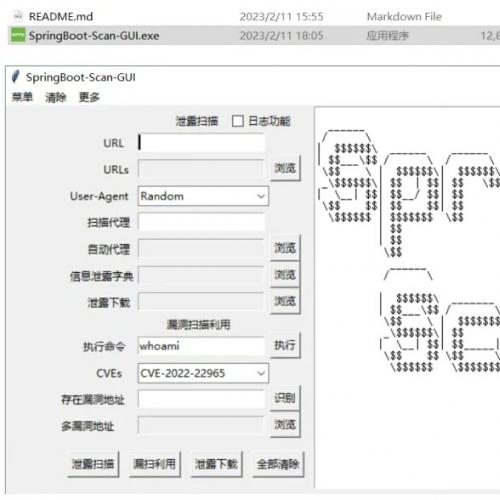Image resolution: width=500 pixels, height=500 pixels.
Task: Click 浏览 button next to 自动代理
Action: [285, 248]
